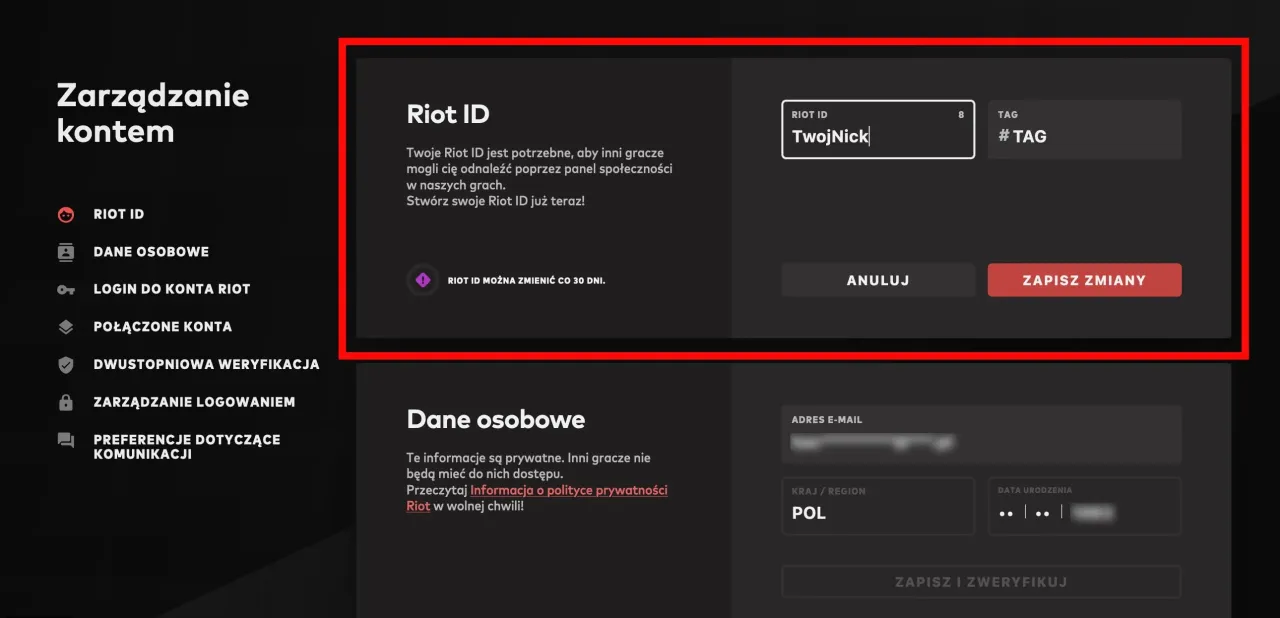Open the DANE OSOBOWE section
The height and width of the screenshot is (618, 1280).
click(151, 251)
